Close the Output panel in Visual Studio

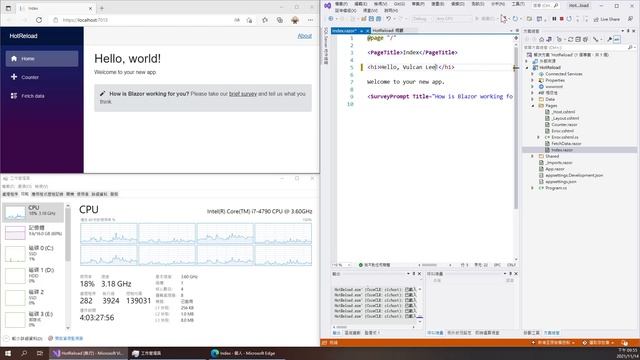tap(419, 273)
